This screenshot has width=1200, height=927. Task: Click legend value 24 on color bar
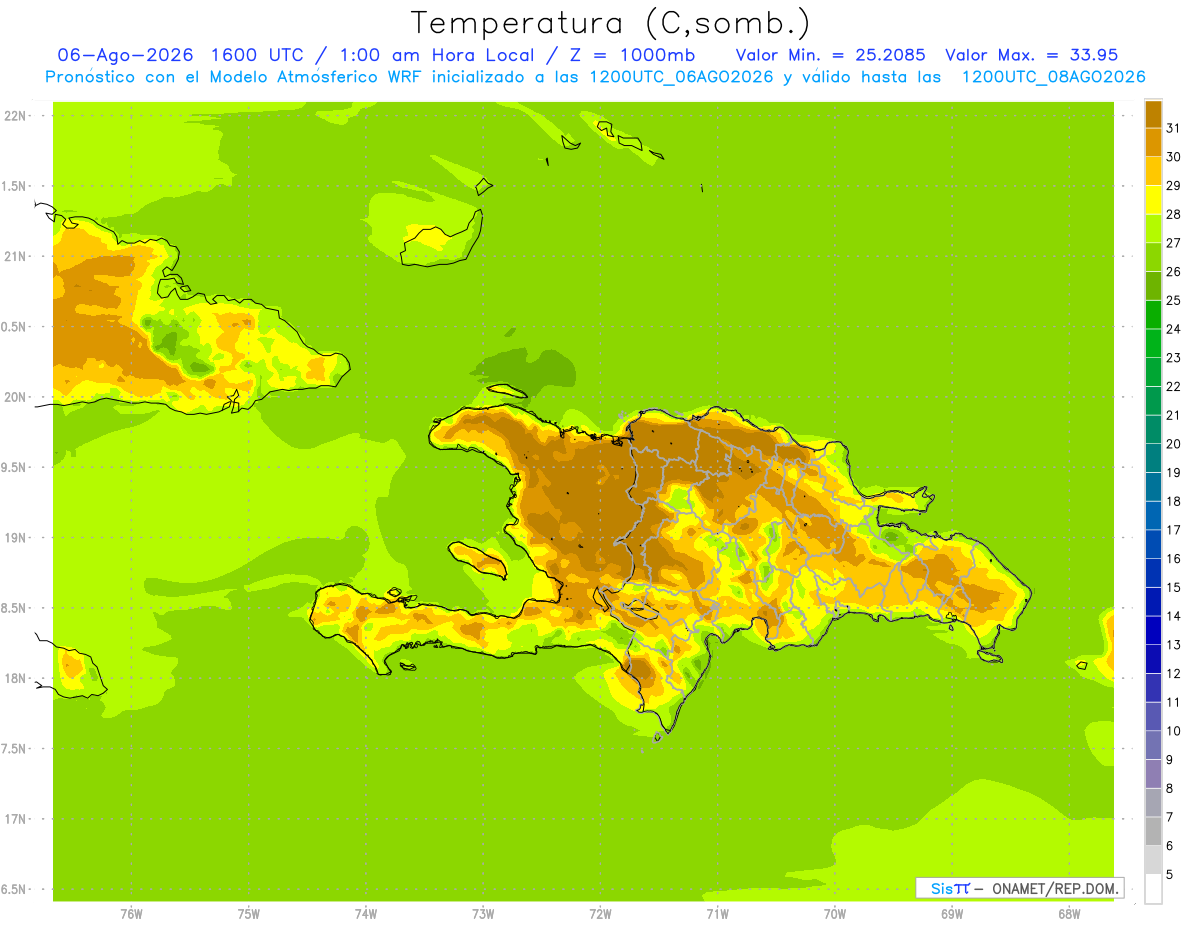coord(1174,329)
